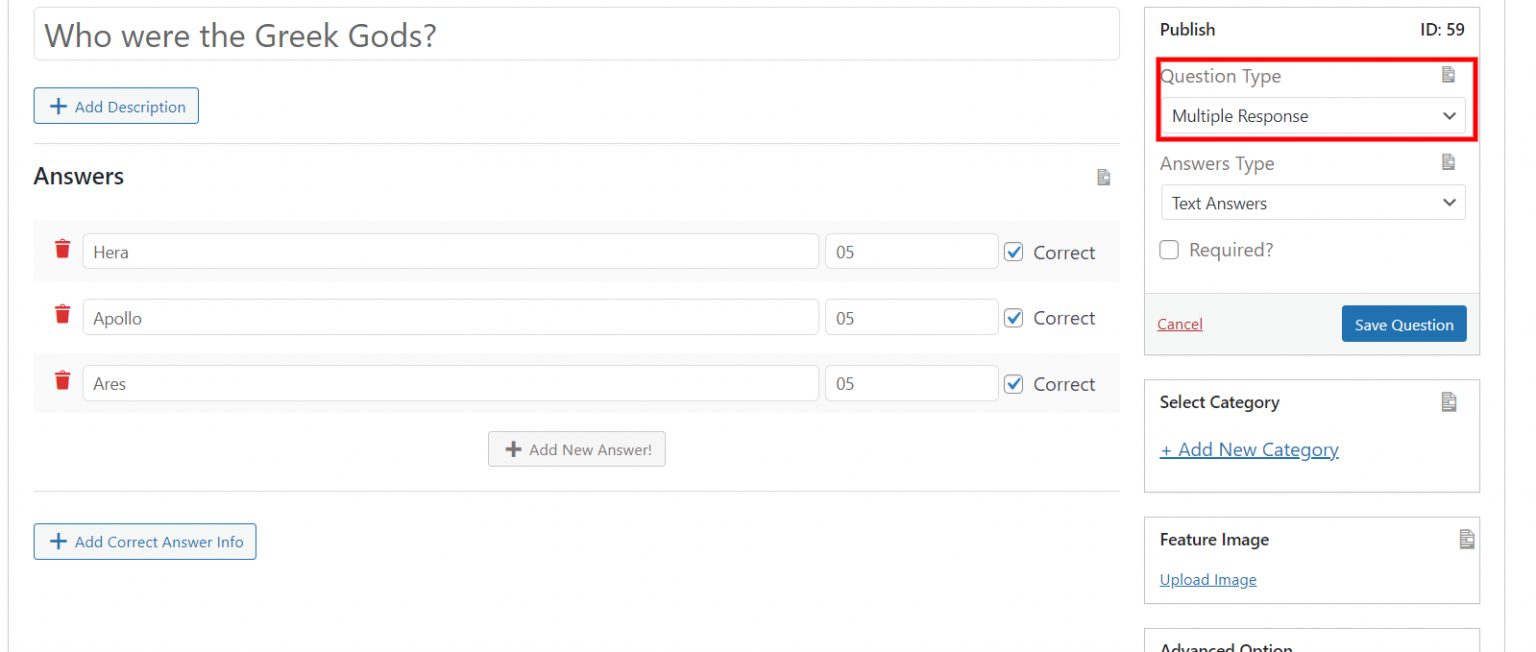
Task: Click Add New Answer button
Action: [x=576, y=449]
